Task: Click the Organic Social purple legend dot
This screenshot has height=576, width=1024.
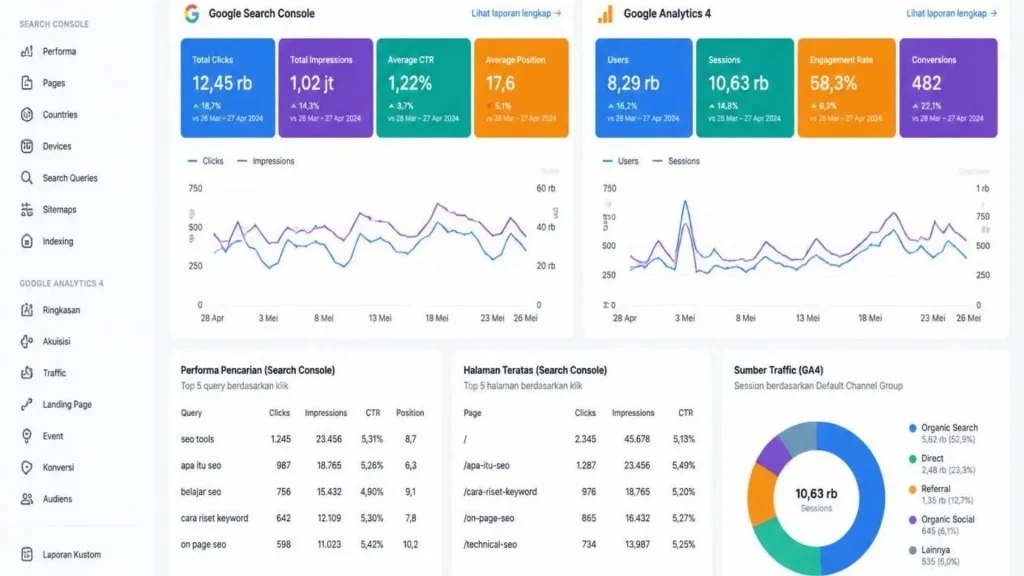Action: (912, 520)
